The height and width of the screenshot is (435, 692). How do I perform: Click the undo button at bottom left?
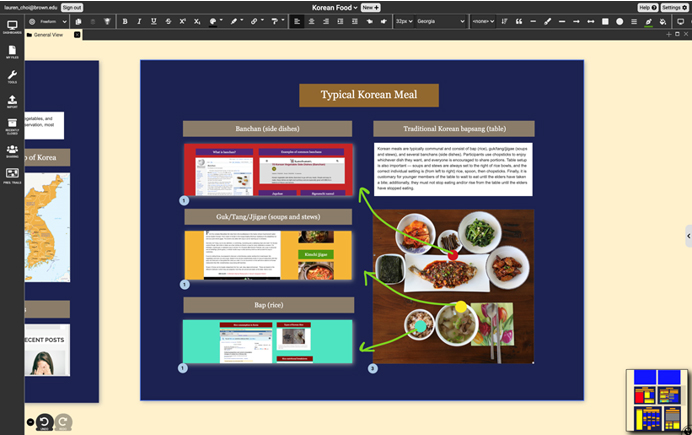[44, 422]
